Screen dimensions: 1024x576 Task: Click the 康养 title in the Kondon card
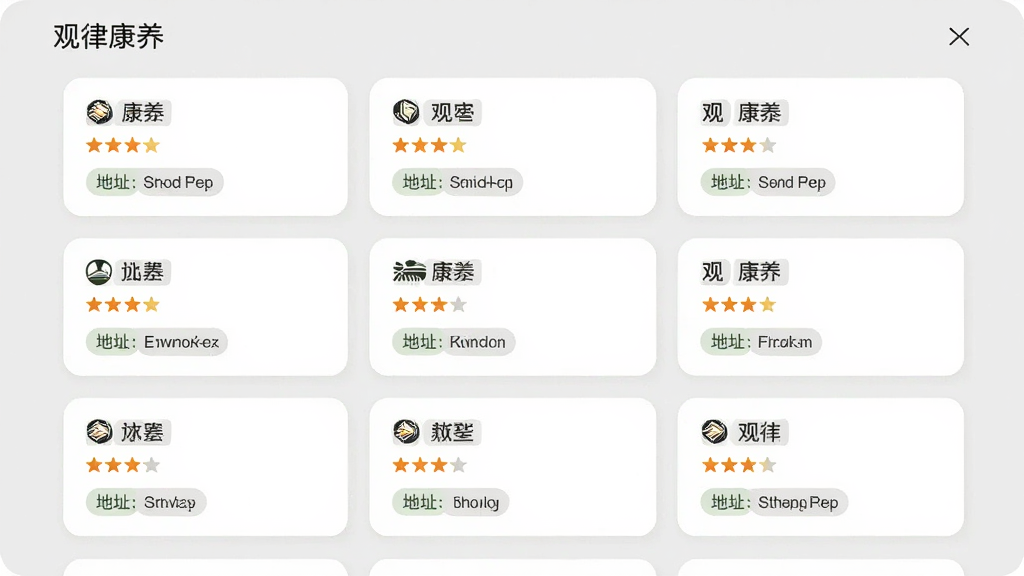coord(453,272)
